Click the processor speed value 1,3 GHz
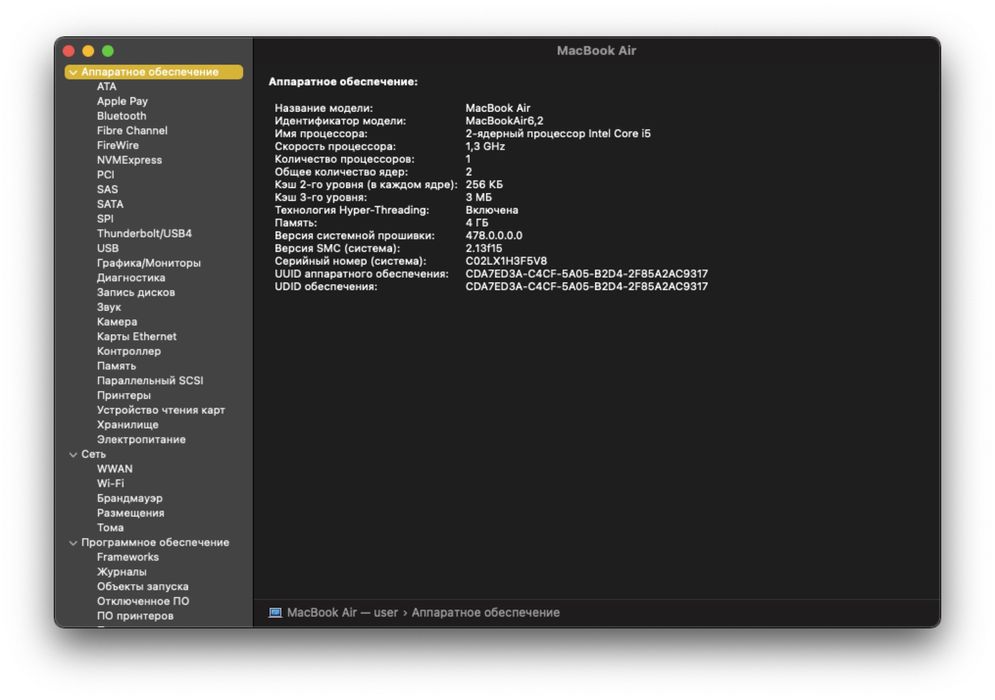995x700 pixels. point(485,146)
